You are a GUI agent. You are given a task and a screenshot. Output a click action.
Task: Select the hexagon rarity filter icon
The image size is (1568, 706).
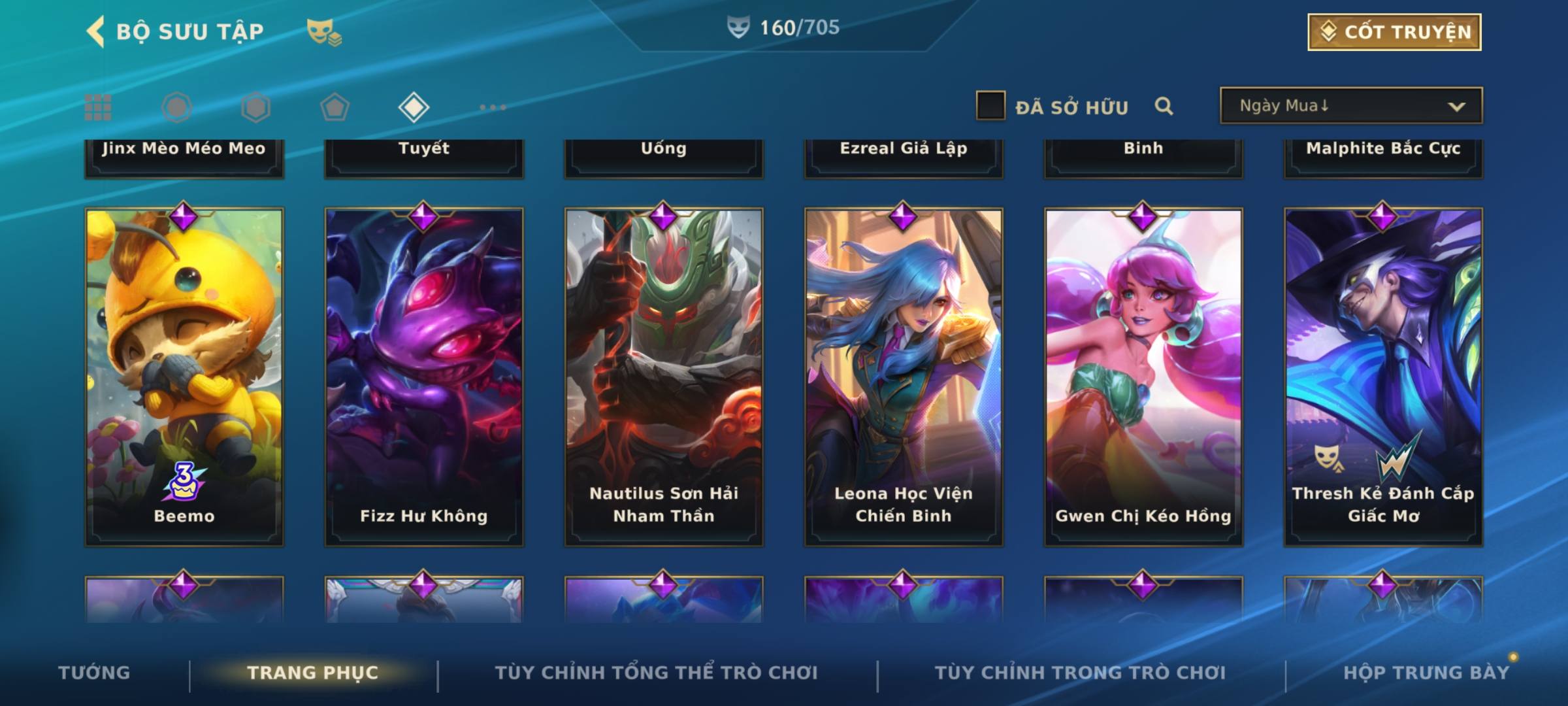(x=255, y=107)
